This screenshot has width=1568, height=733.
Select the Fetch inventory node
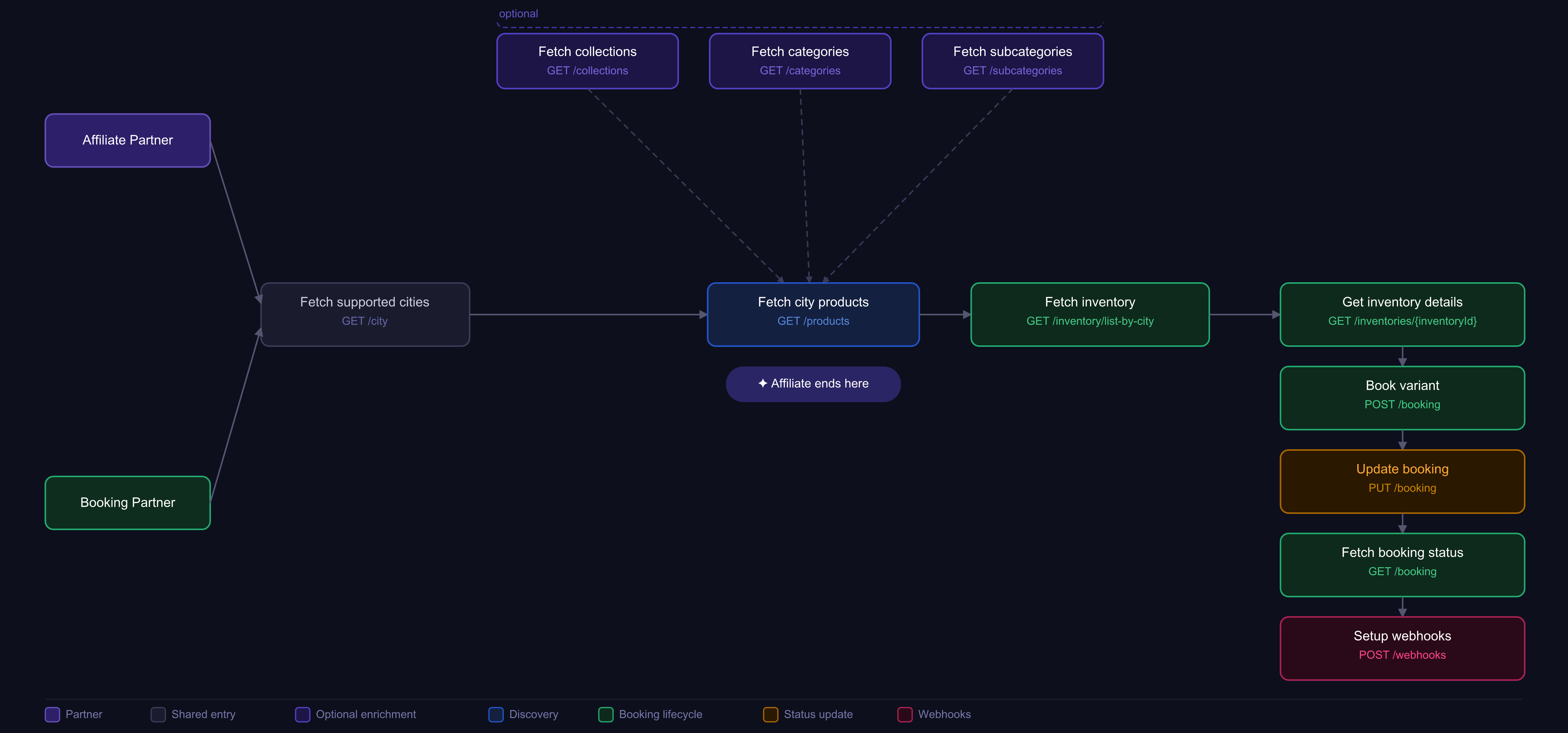pyautogui.click(x=1090, y=314)
